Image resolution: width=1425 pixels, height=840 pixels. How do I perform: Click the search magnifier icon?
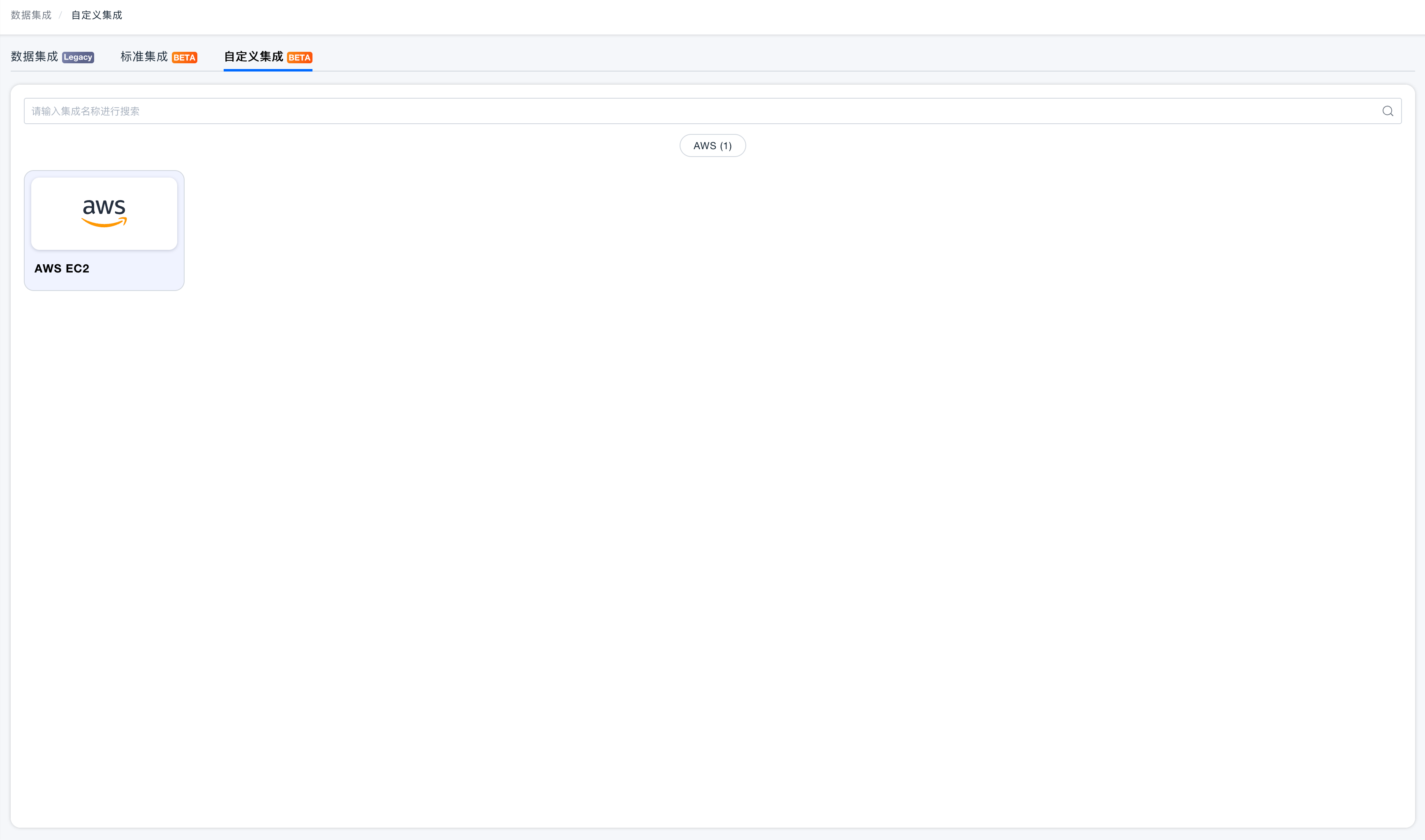coord(1387,111)
